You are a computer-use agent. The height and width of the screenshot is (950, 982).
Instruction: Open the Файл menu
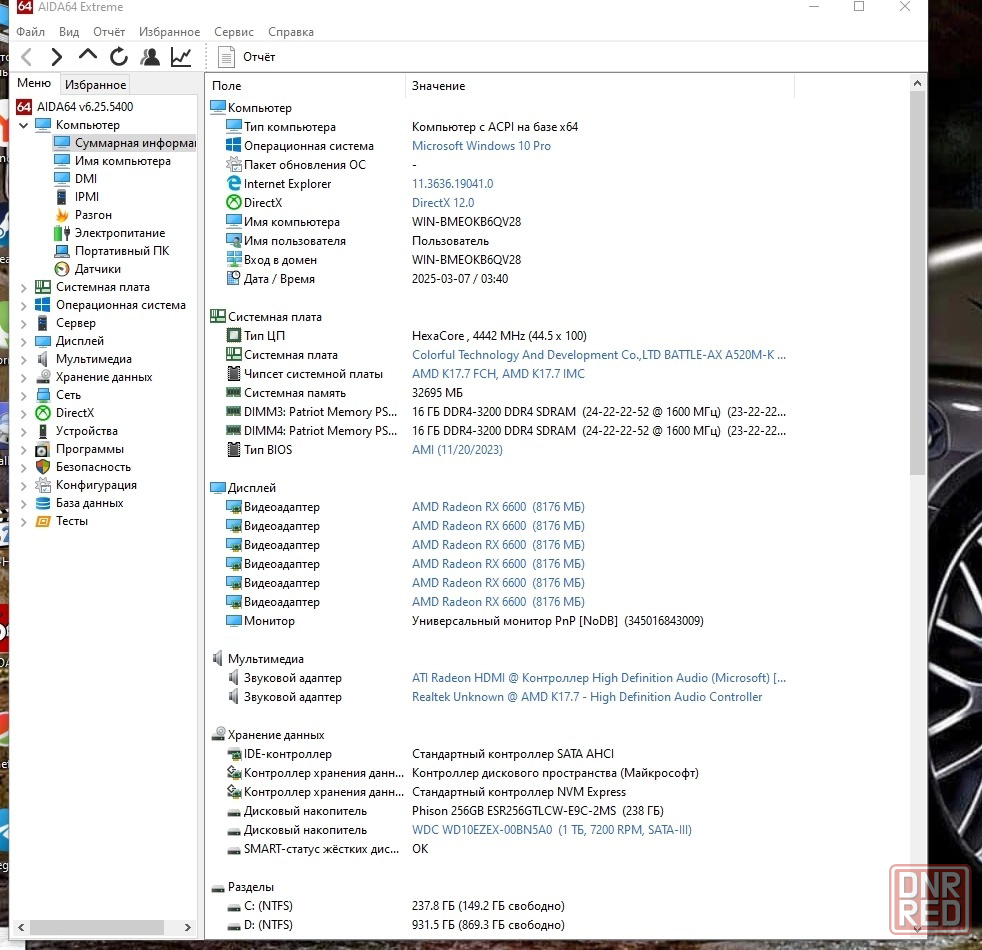30,31
